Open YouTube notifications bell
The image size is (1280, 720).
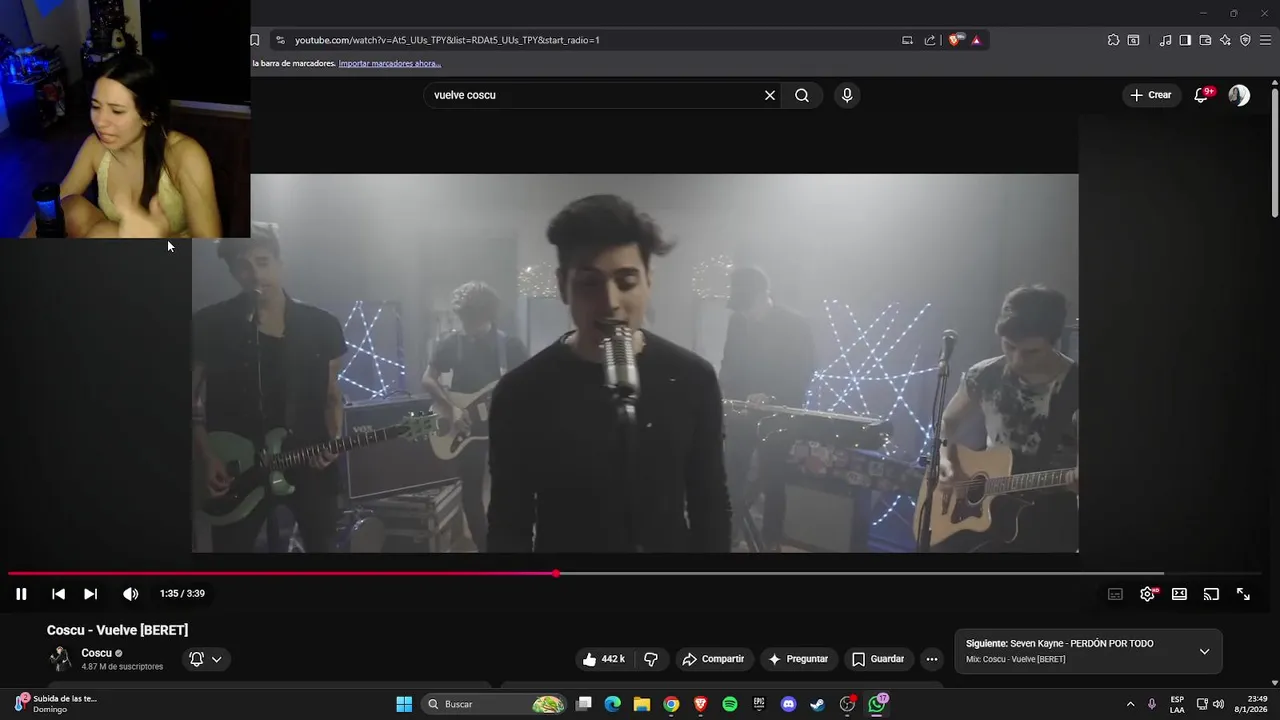pos(1202,95)
